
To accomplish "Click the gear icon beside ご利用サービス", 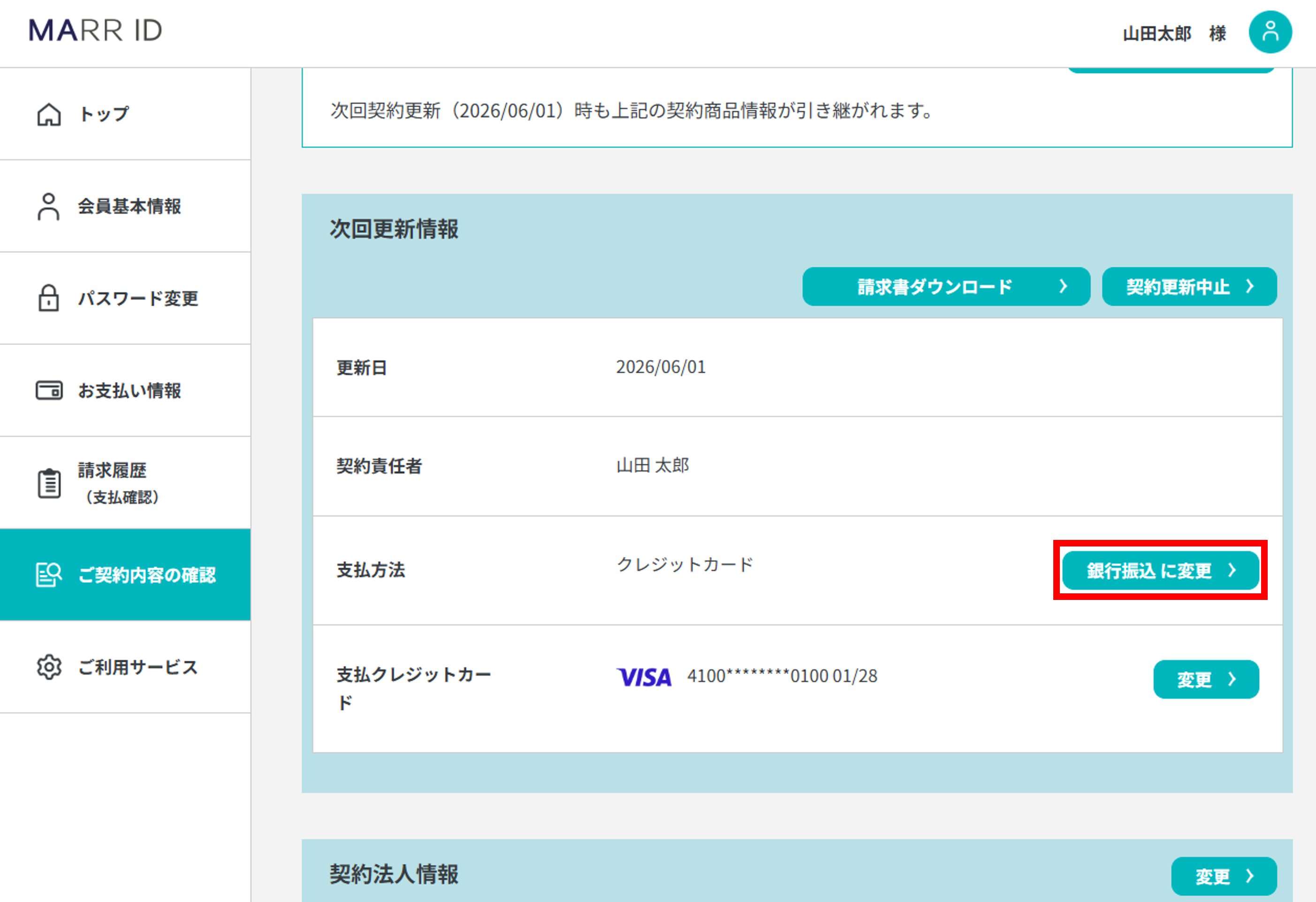I will click(49, 667).
